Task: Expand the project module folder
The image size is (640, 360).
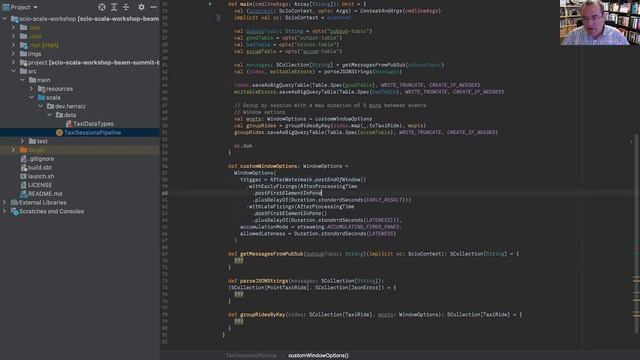Action: [x=13, y=62]
